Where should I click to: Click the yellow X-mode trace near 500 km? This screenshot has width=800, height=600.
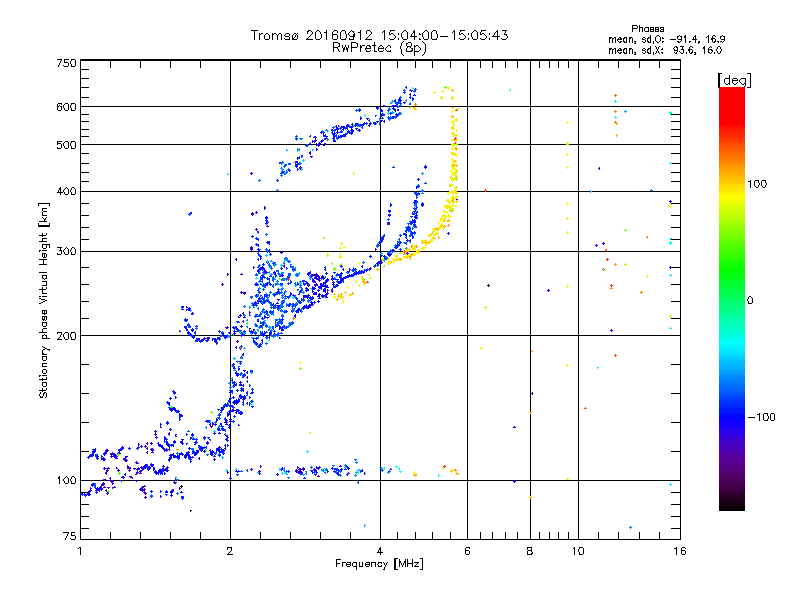coord(454,145)
